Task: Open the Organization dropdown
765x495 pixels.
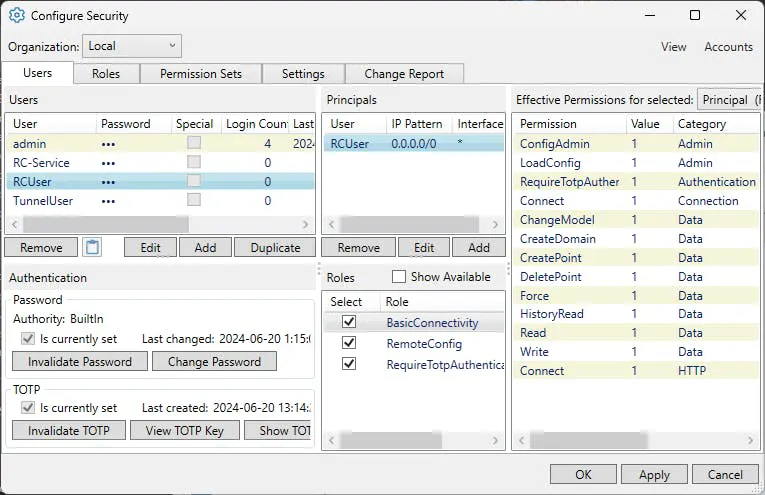Action: click(x=132, y=46)
